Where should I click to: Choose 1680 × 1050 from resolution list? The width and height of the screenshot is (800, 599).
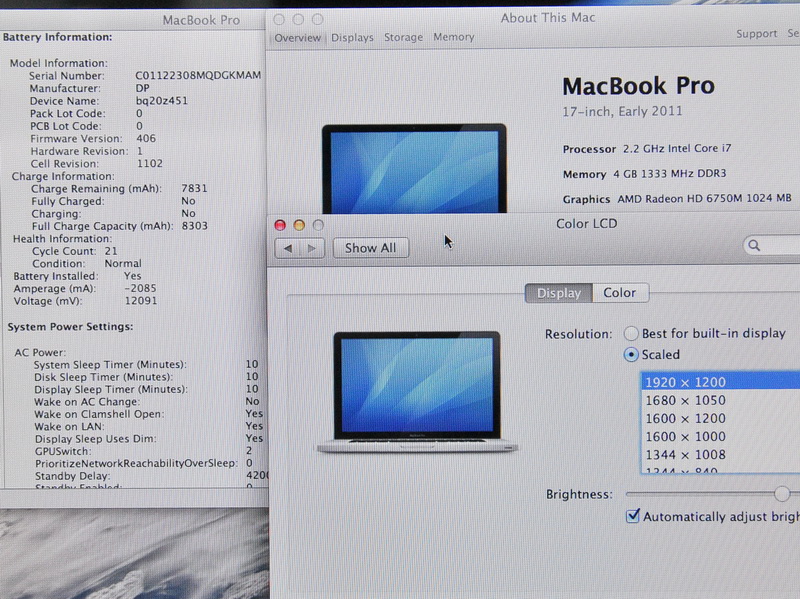(x=685, y=400)
